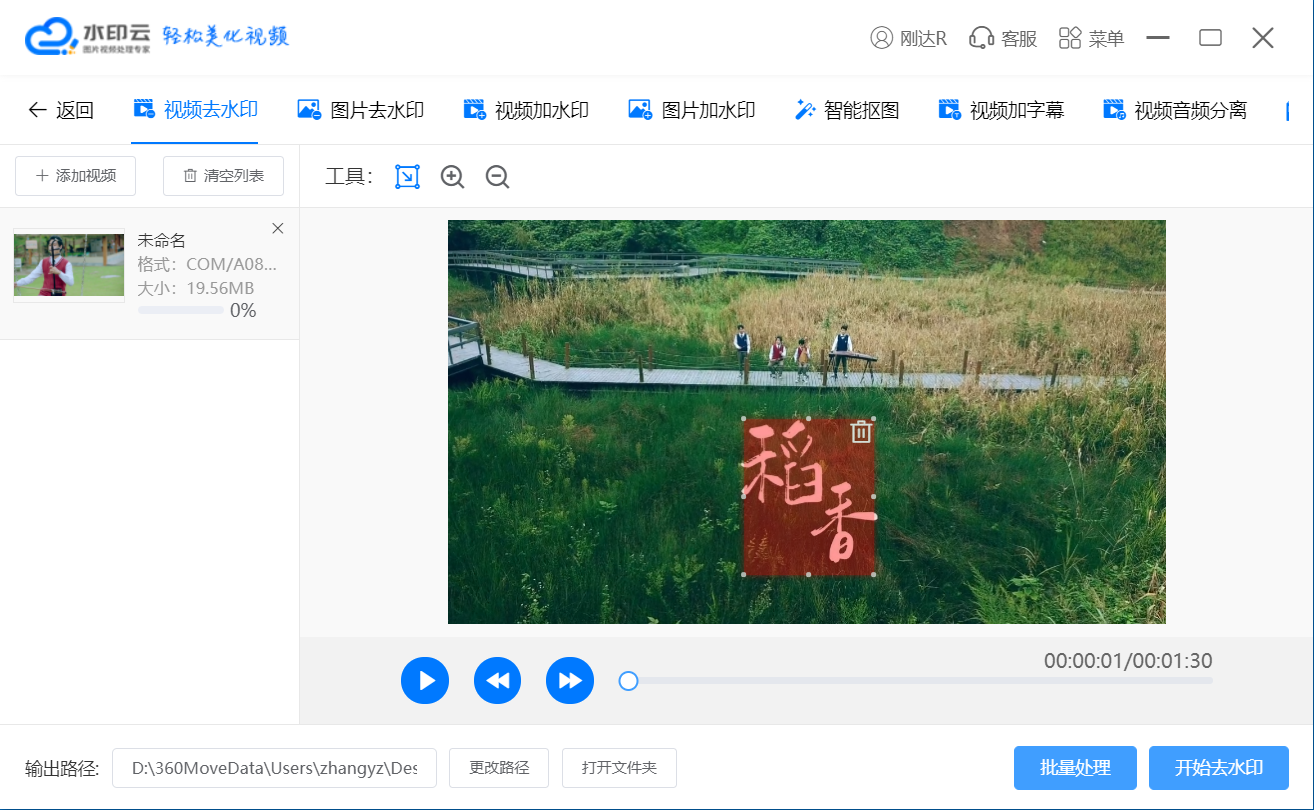
Task: Play the video preview
Action: [425, 681]
